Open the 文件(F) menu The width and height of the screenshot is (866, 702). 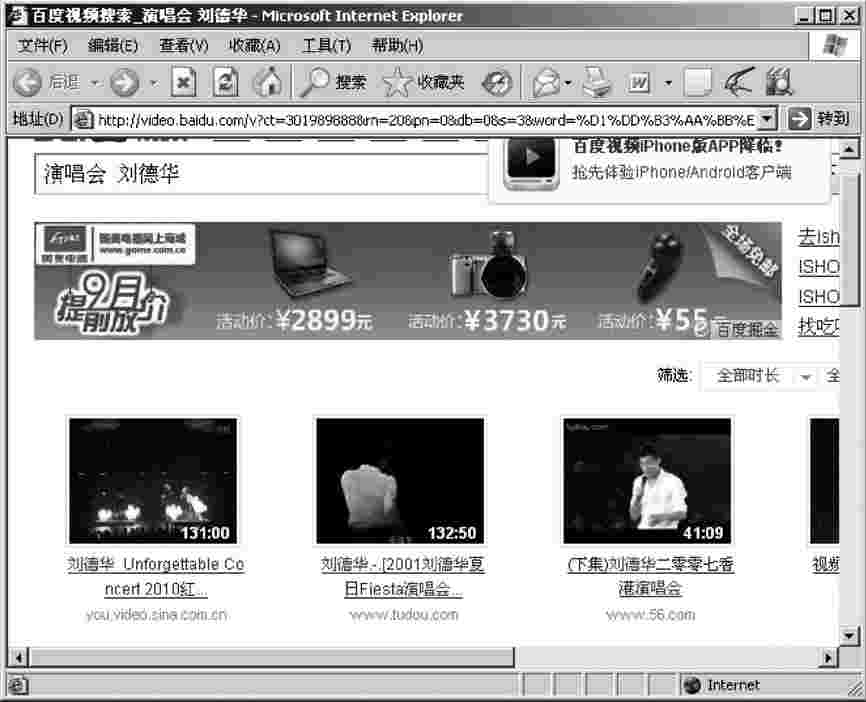point(42,45)
